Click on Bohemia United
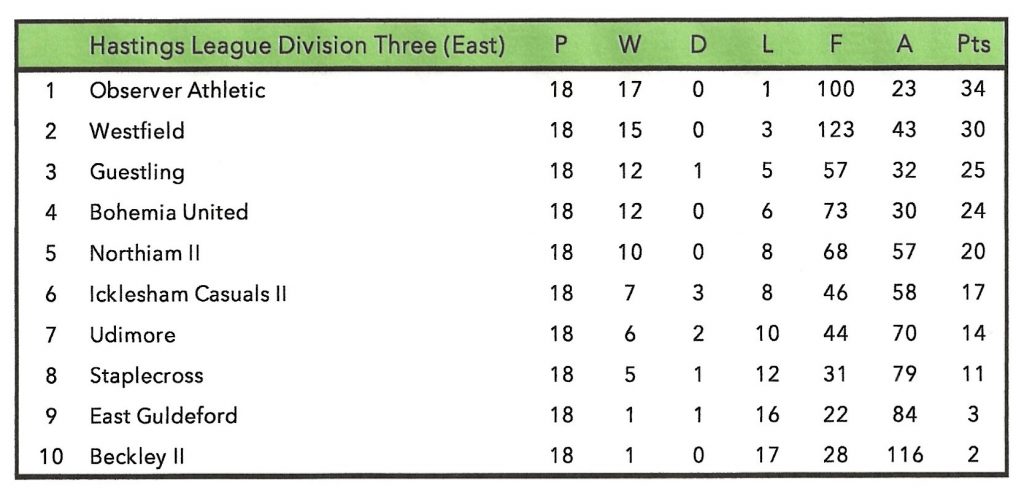 [168, 212]
